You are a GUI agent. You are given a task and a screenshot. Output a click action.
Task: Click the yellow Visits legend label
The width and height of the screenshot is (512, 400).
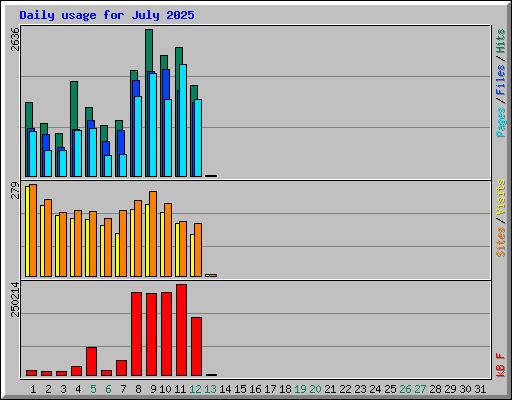point(501,198)
